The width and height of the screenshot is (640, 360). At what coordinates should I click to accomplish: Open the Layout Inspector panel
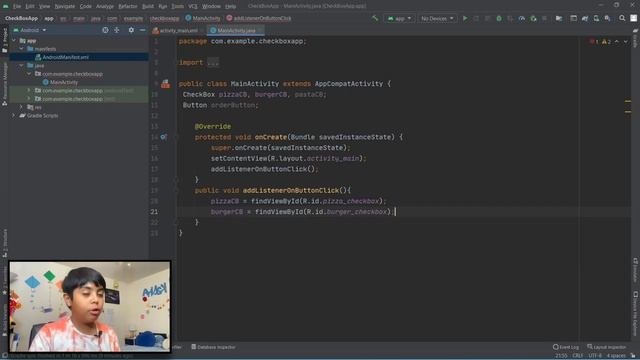click(x=607, y=347)
